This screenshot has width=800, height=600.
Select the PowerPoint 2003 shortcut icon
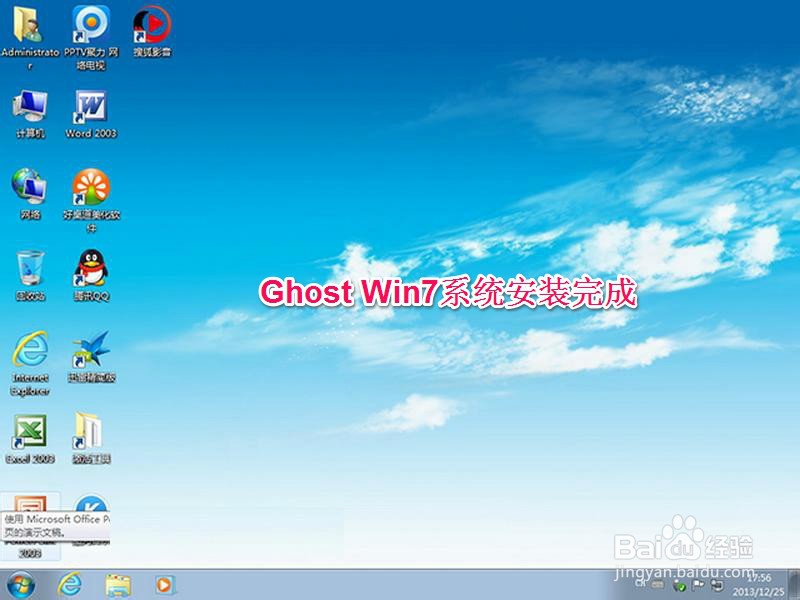coord(30,504)
